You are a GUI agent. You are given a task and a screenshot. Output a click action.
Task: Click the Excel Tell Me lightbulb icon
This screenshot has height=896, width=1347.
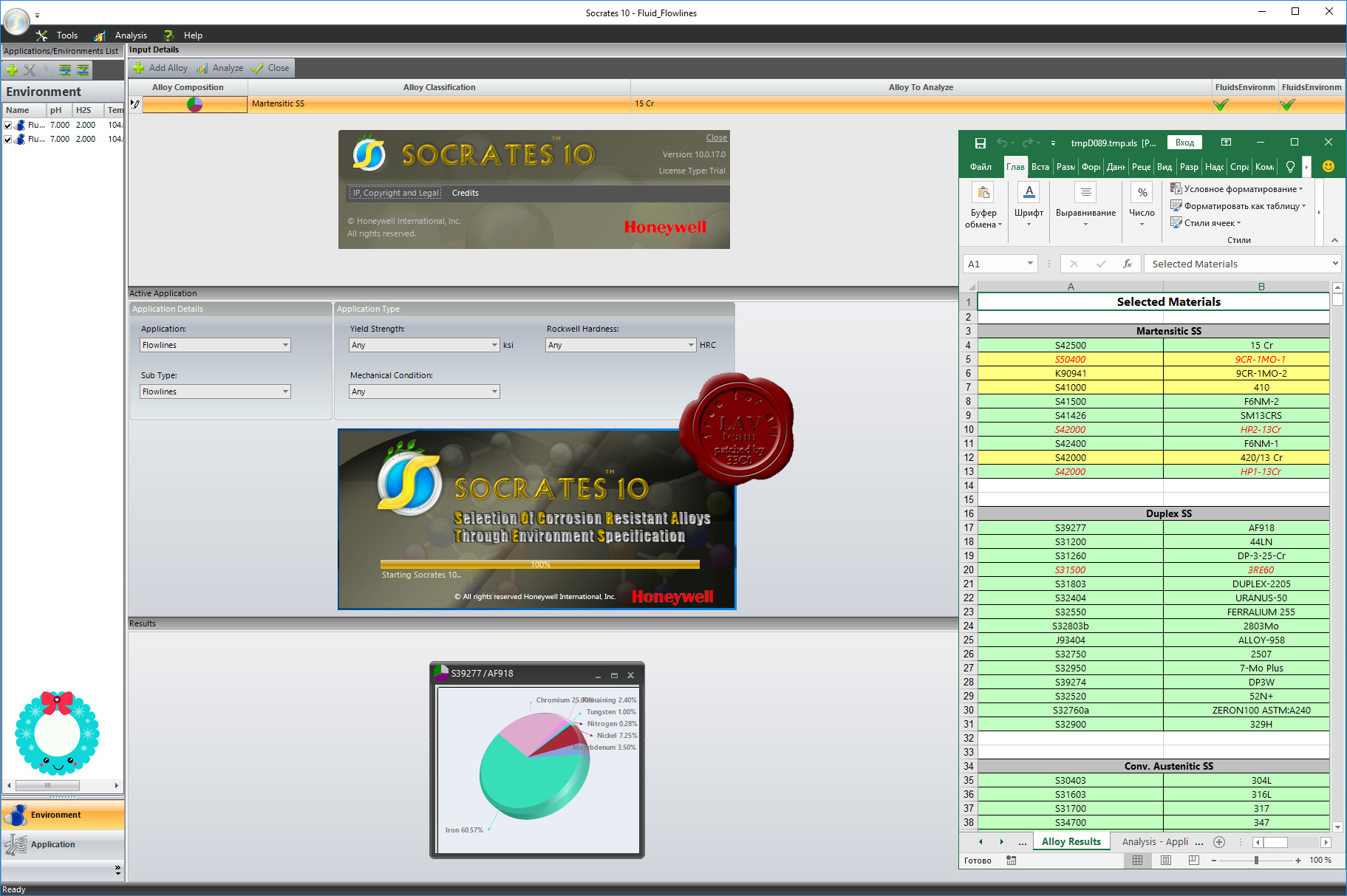coord(1290,167)
